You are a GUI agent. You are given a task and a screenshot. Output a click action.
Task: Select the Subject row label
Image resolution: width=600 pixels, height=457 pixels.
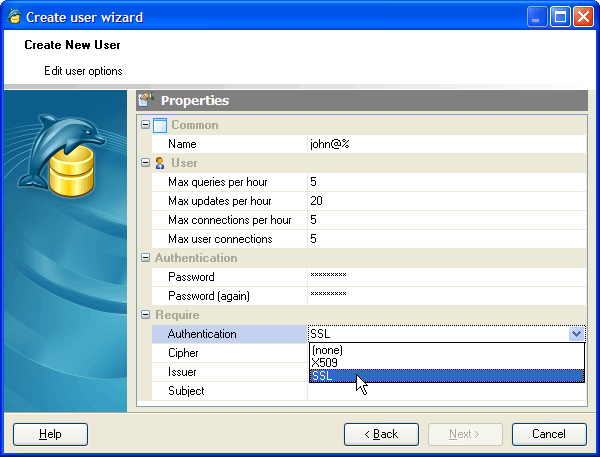[x=186, y=391]
